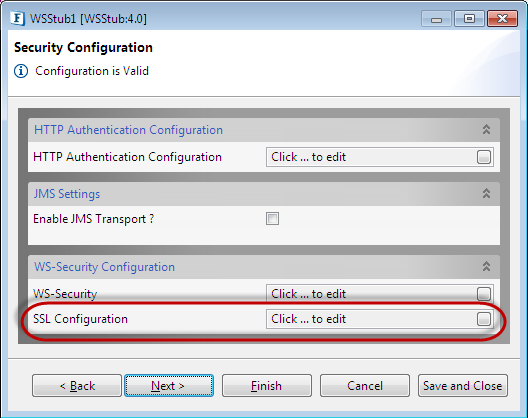Click the info icon beside Configuration is Valid
528x418 pixels.
(x=21, y=71)
